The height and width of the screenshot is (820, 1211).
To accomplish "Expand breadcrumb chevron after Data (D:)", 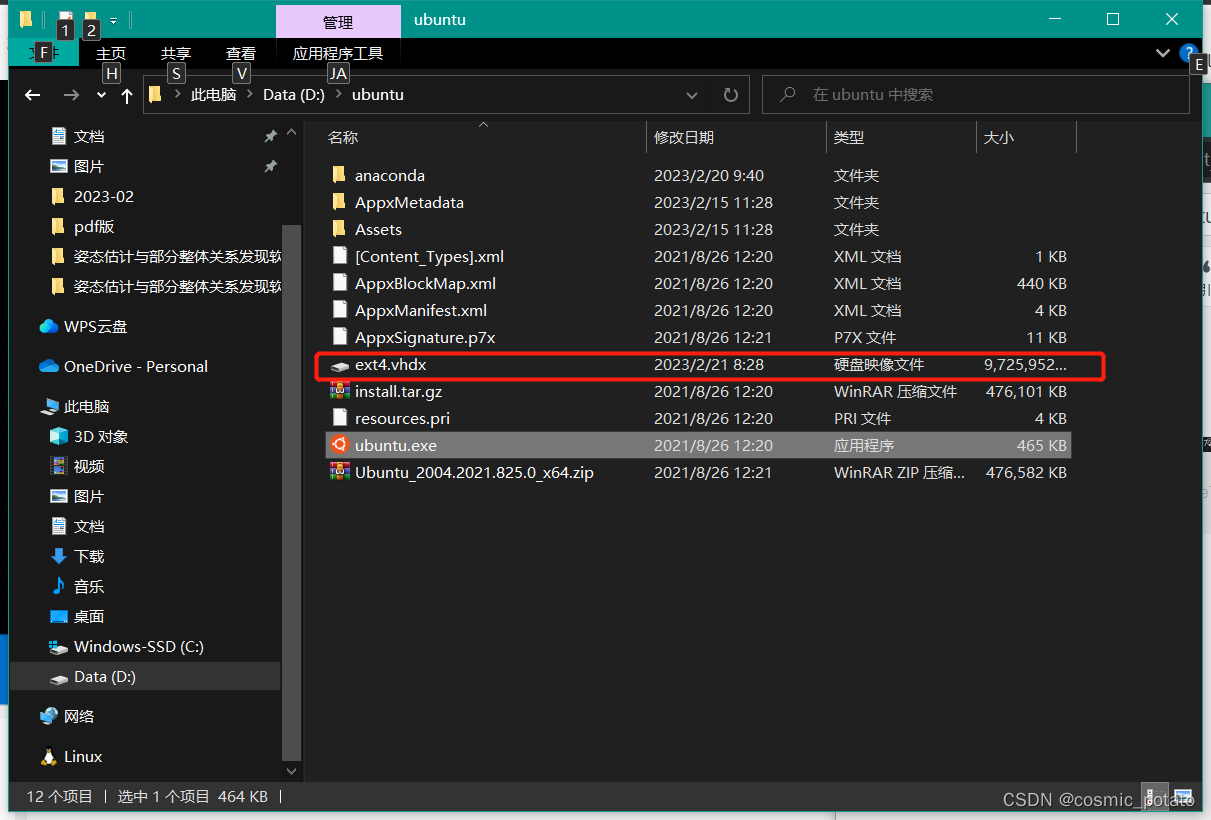I will (340, 95).
